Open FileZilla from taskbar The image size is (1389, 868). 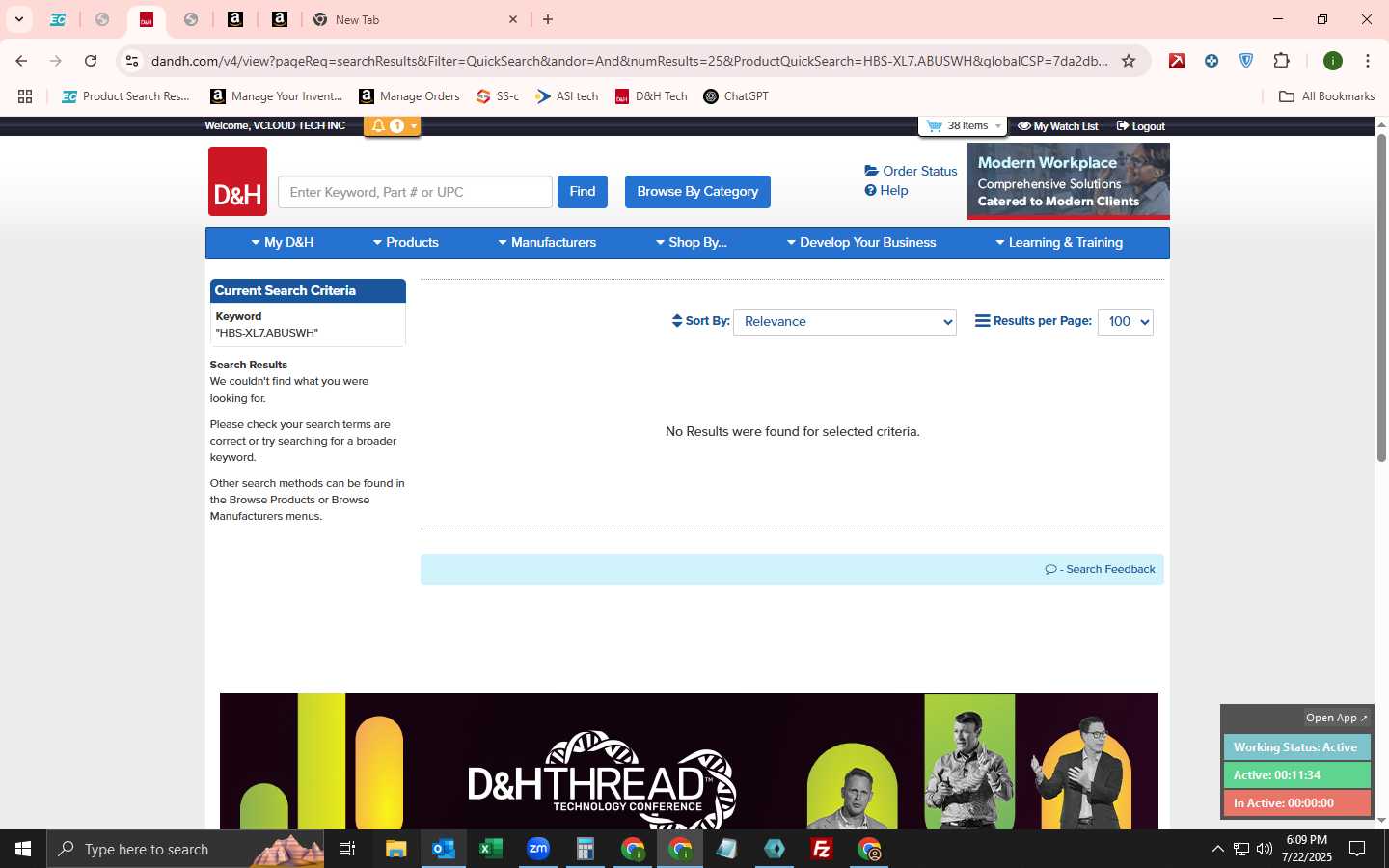822,849
